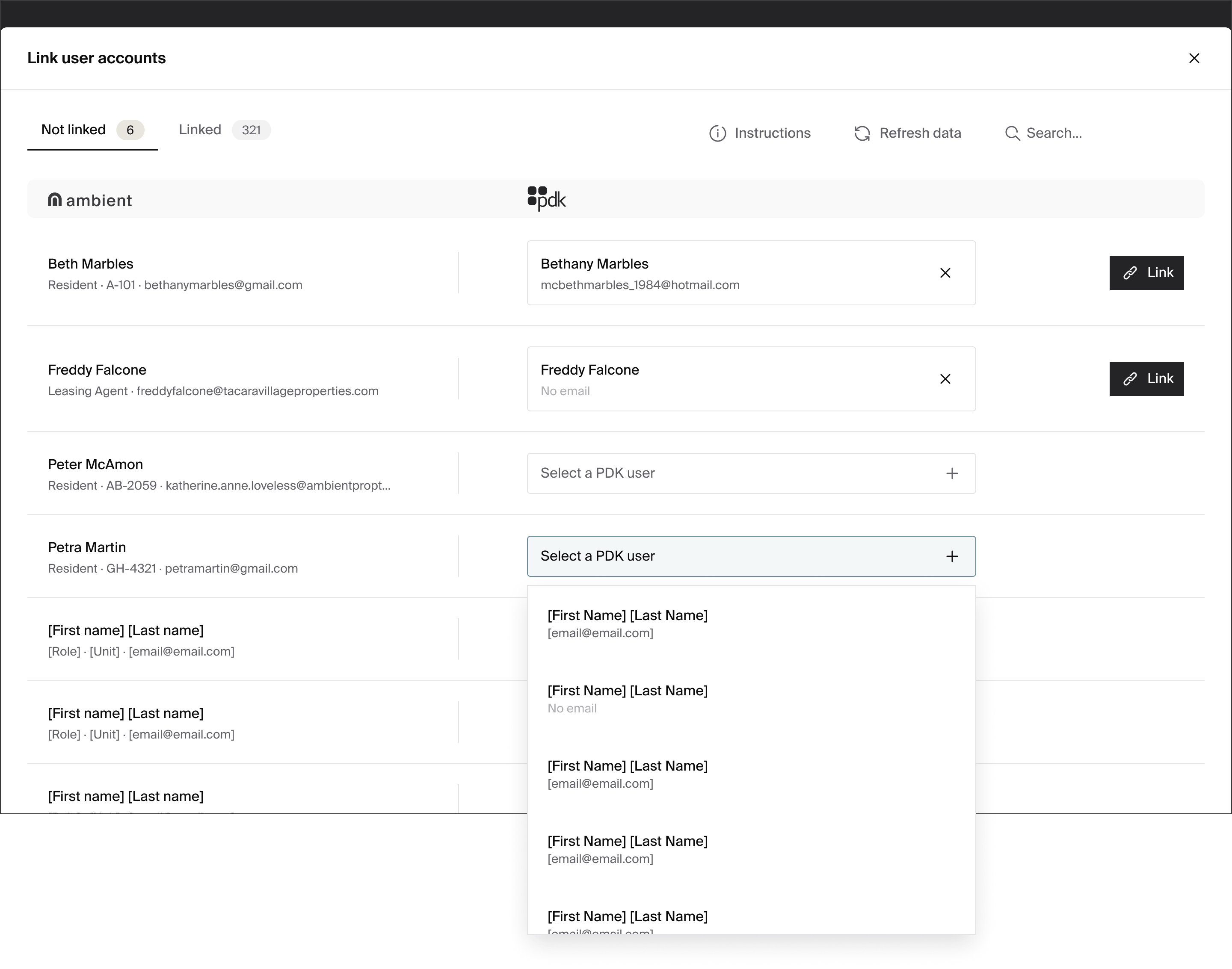Collapse the Petra Martin PDK user dropdown

point(751,556)
